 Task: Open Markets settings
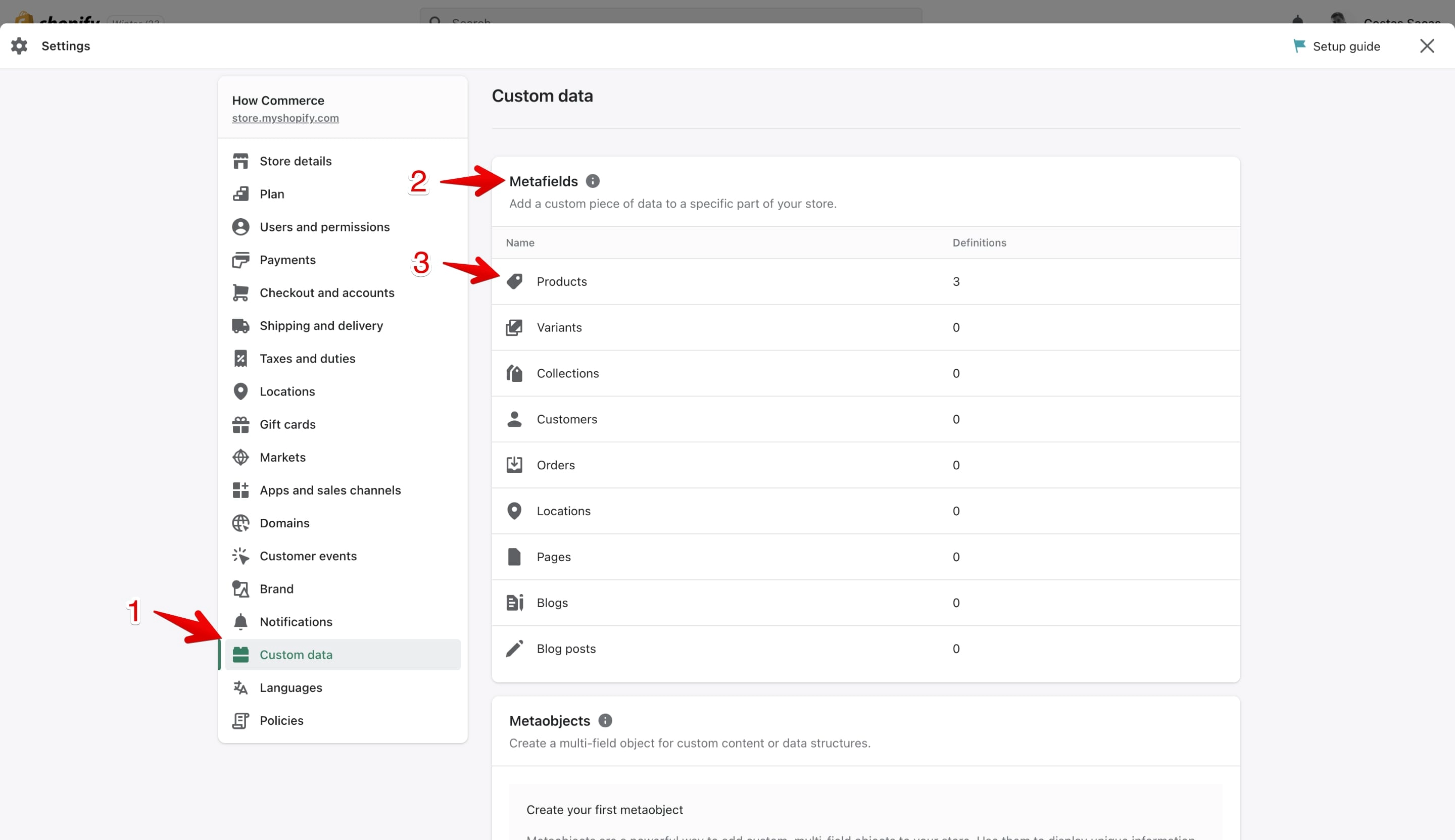pos(343,458)
